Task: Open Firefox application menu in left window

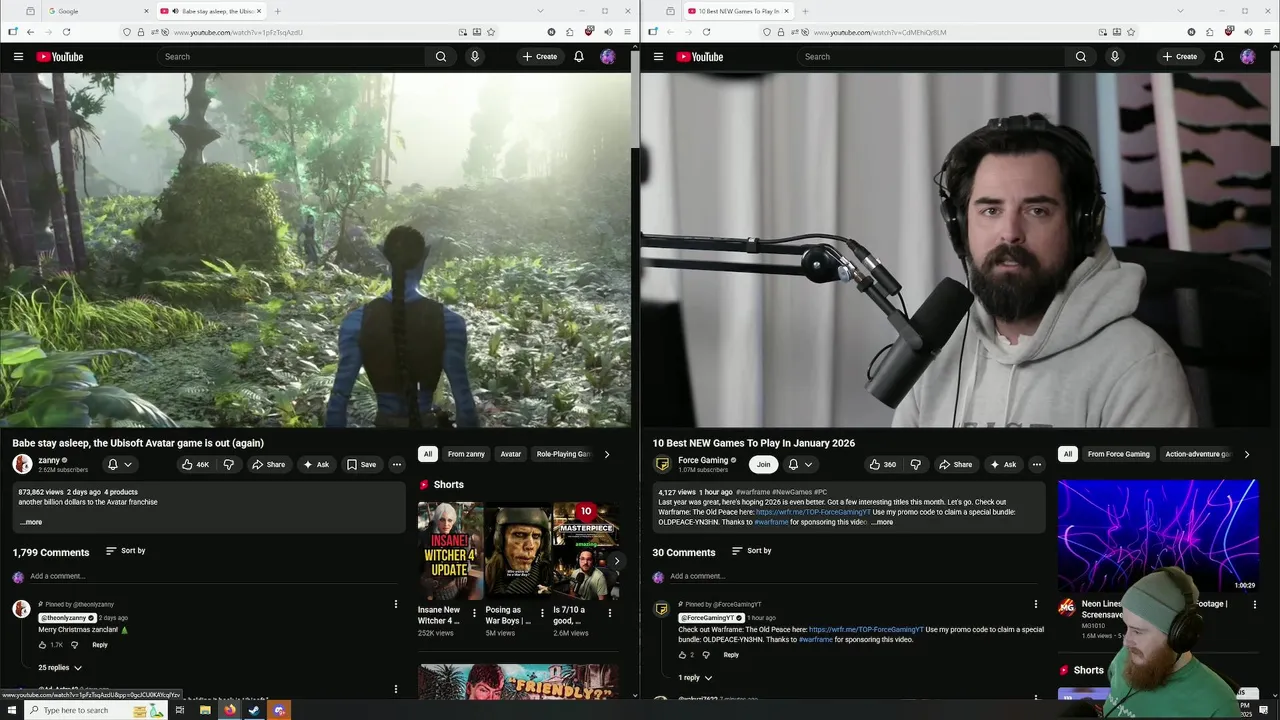Action: [x=627, y=32]
